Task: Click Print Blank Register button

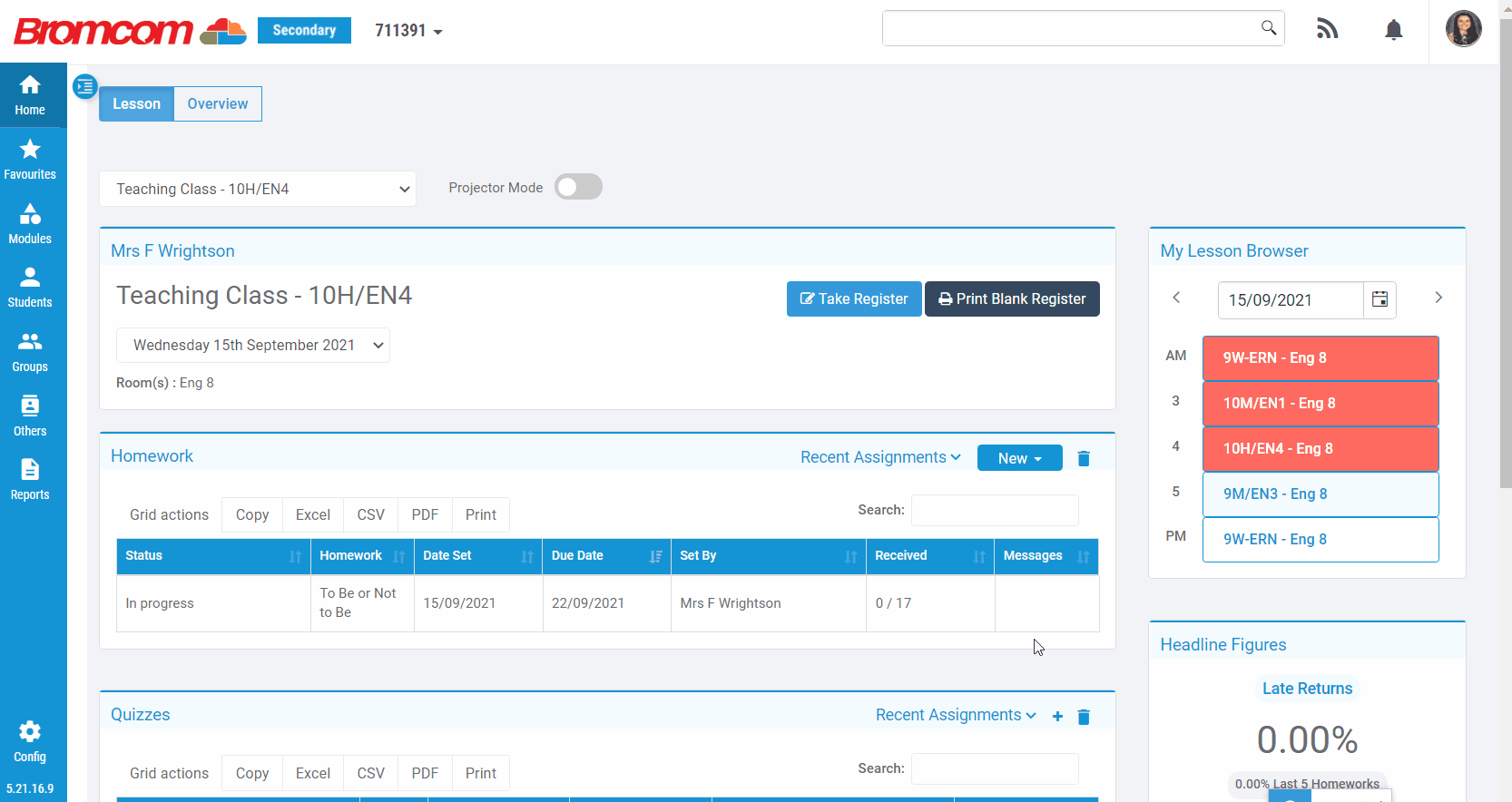Action: [1011, 299]
